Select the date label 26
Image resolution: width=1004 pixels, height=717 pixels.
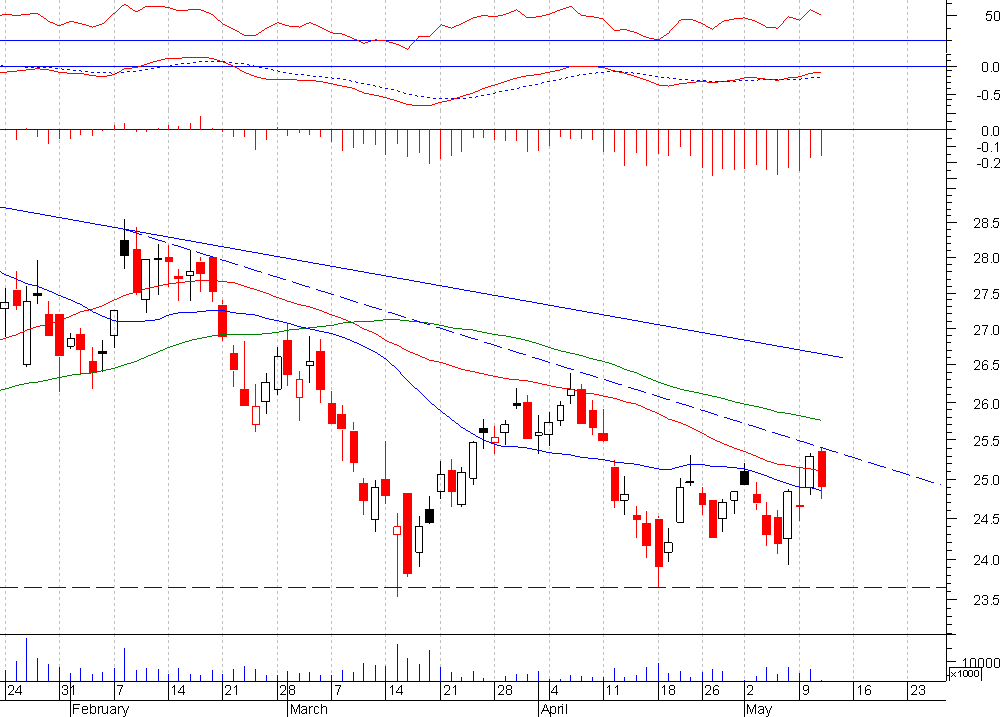click(x=711, y=691)
